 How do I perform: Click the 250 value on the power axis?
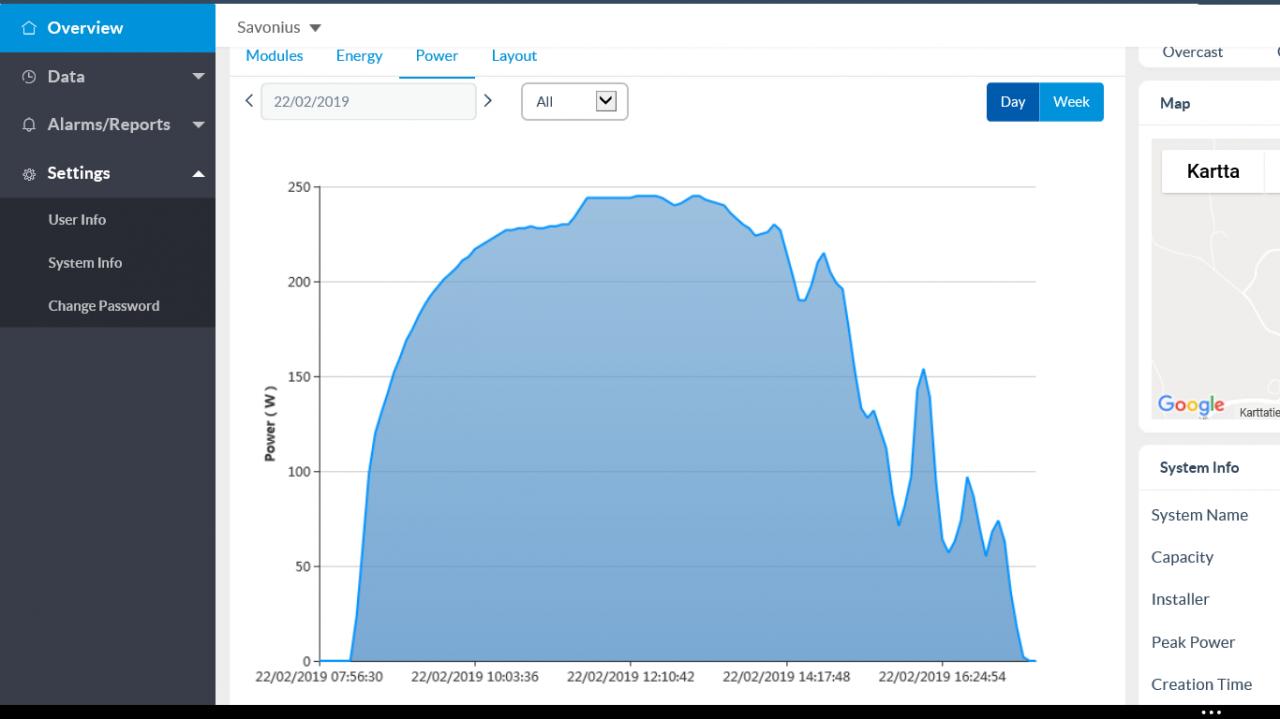298,187
